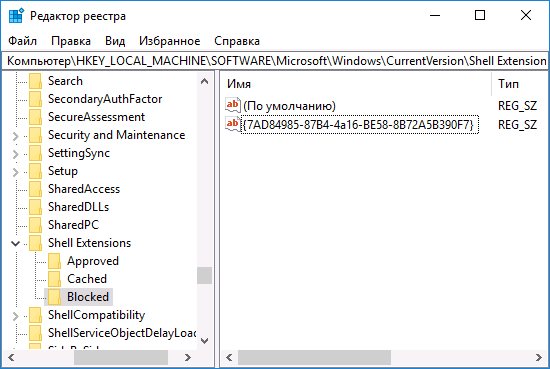550x369 pixels.
Task: Click the string icon of {7AD84985...} value
Action: [x=233, y=124]
